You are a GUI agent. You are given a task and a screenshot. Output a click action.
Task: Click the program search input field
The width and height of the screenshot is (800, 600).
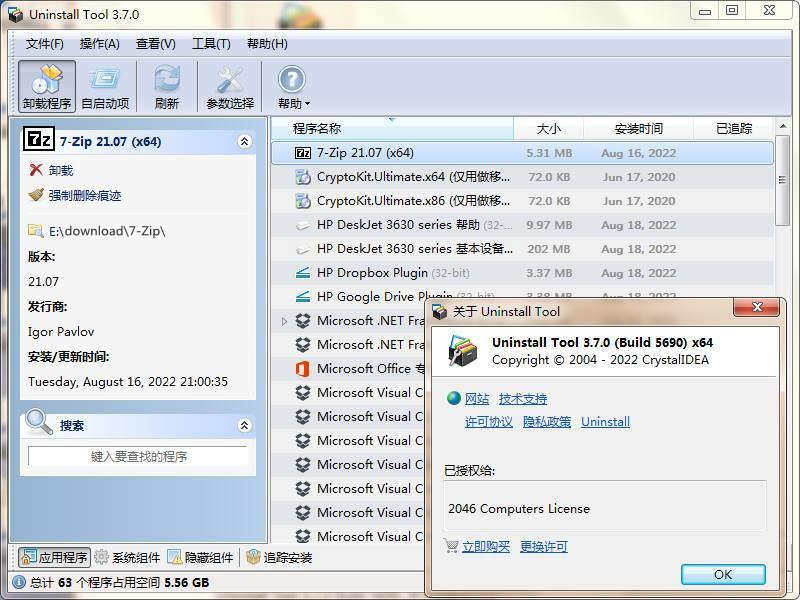(x=138, y=457)
